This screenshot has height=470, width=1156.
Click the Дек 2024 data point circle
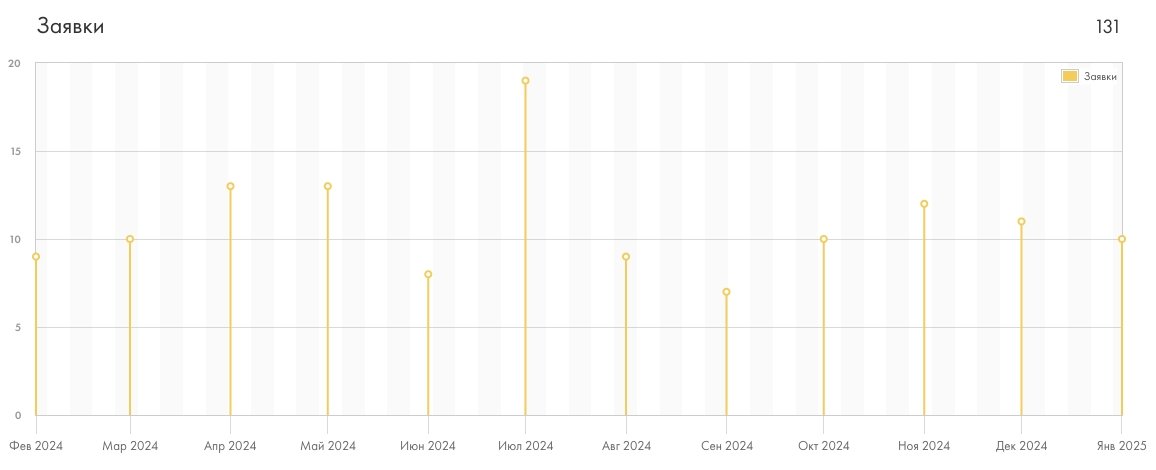(x=1021, y=222)
